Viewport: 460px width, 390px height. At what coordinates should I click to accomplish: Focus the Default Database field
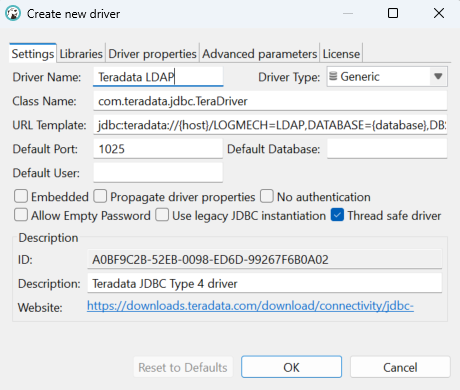[x=387, y=149]
